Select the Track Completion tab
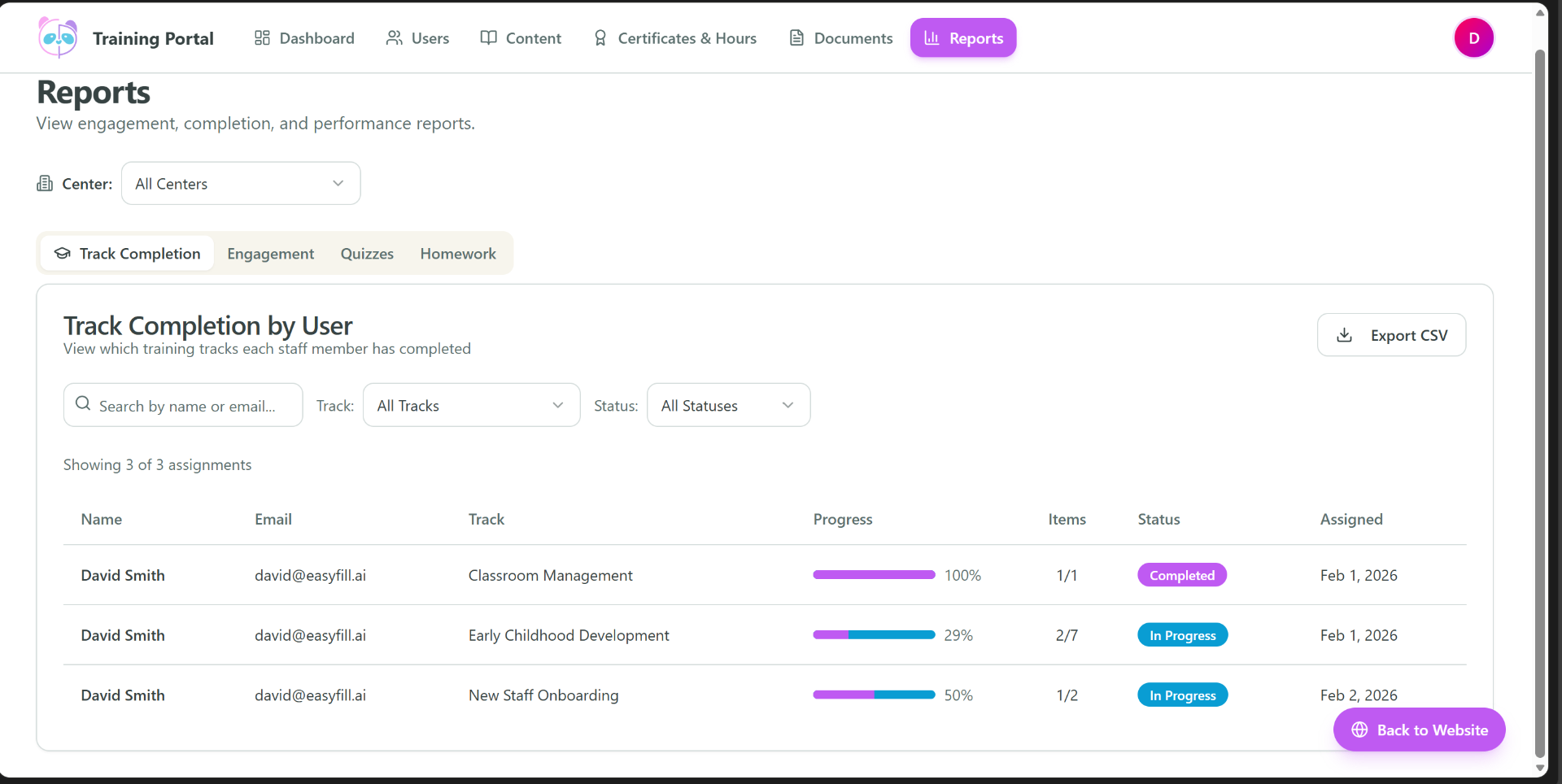This screenshot has width=1562, height=784. pyautogui.click(x=127, y=254)
